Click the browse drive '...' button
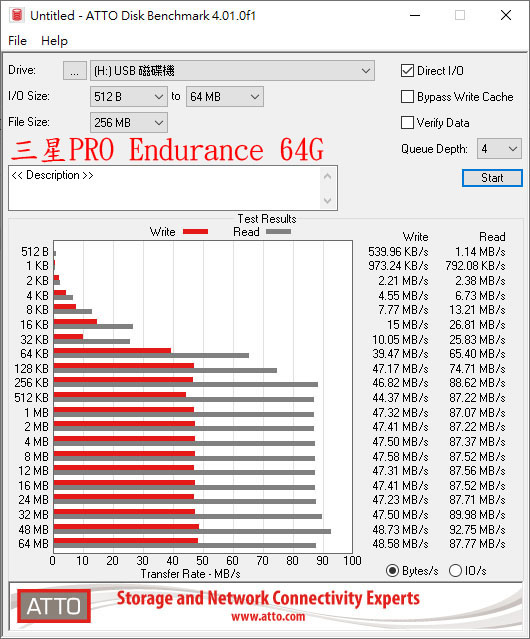The height and width of the screenshot is (639, 530). tap(75, 71)
